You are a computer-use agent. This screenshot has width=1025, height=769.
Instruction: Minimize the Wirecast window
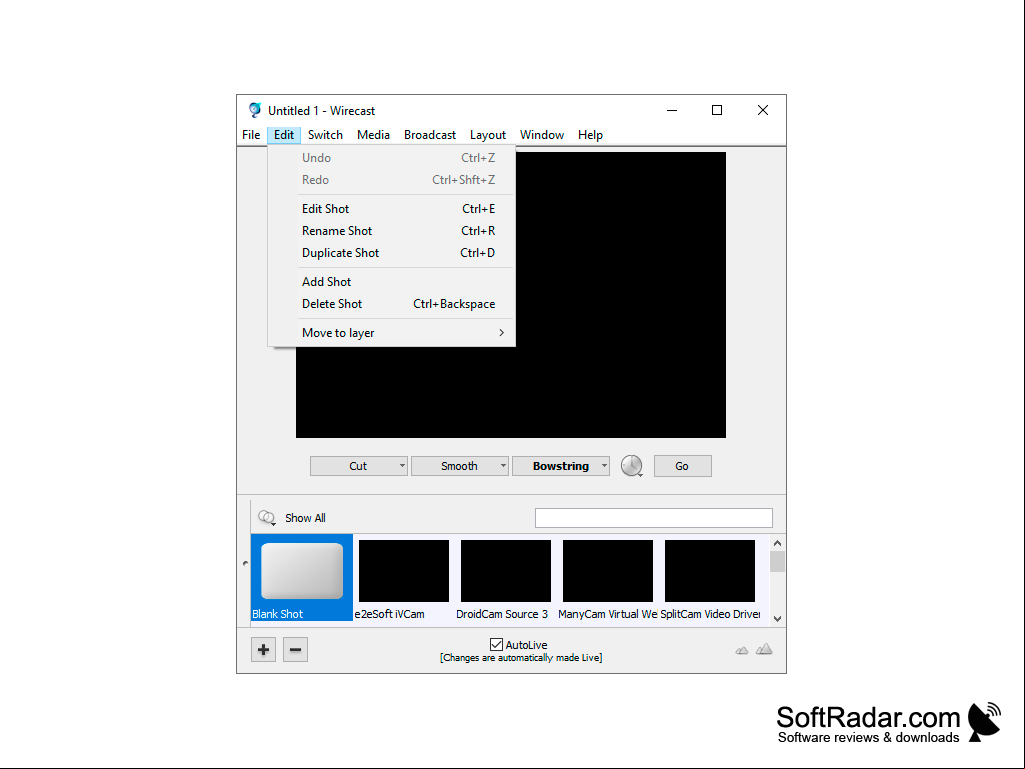(x=672, y=110)
